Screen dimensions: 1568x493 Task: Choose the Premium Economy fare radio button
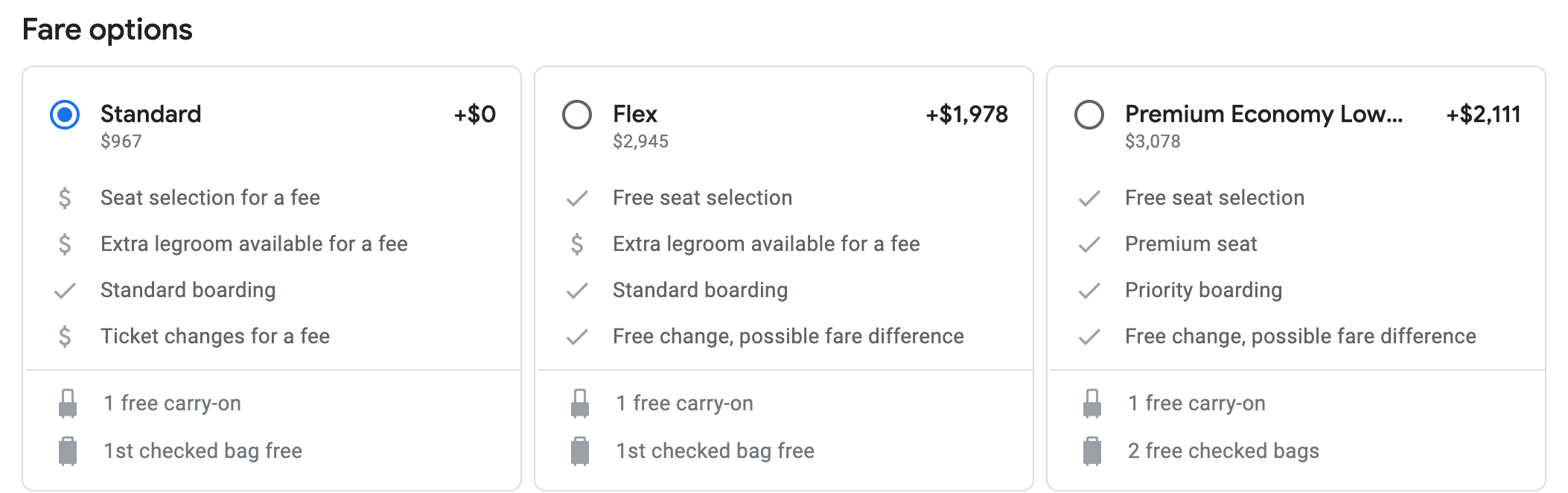pyautogui.click(x=1089, y=115)
